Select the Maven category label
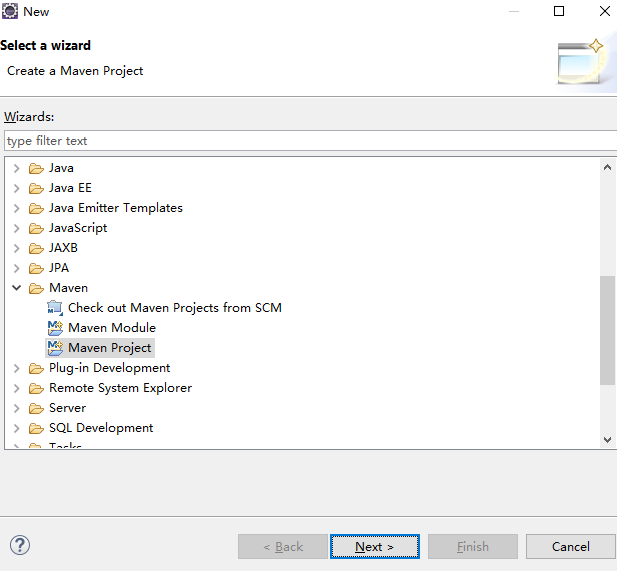 pos(68,288)
